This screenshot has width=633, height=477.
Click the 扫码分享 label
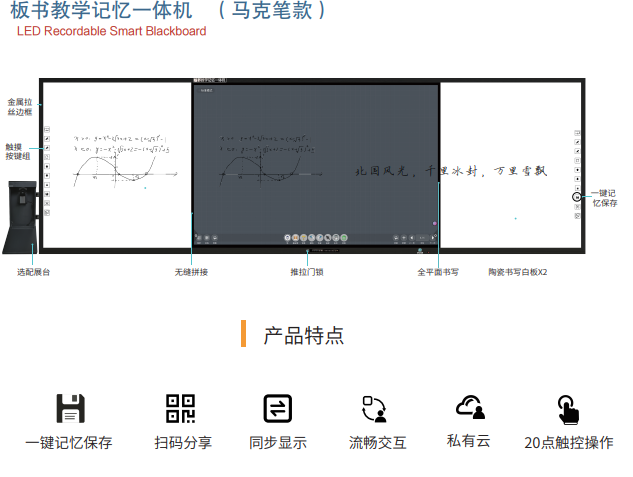pyautogui.click(x=183, y=442)
